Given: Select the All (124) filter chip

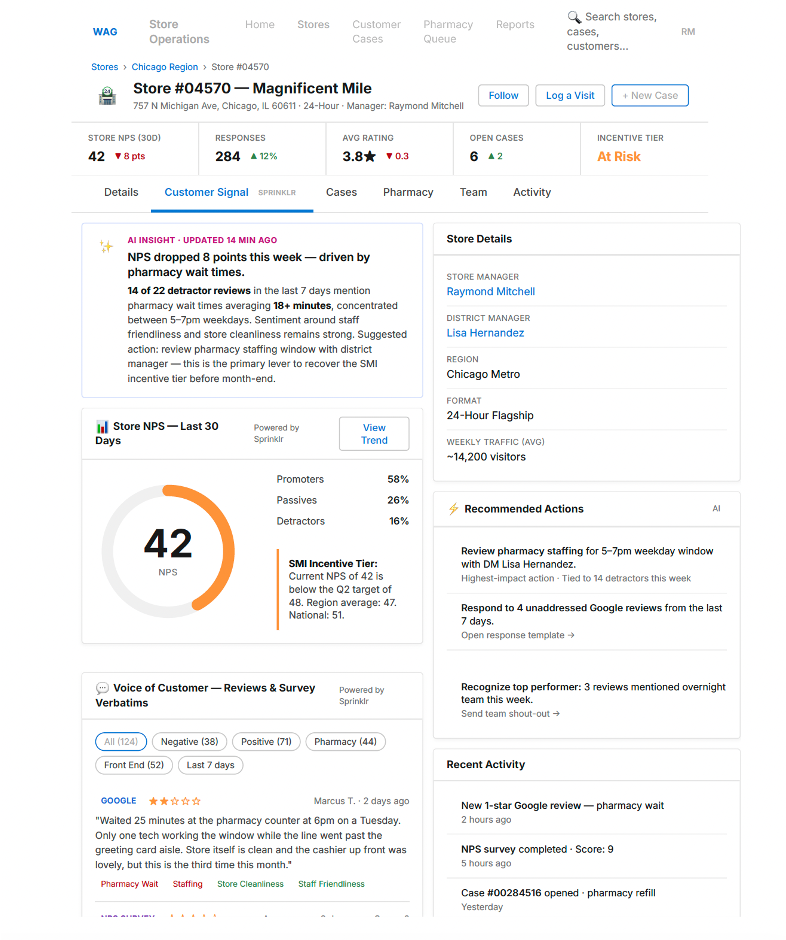Looking at the screenshot, I should 121,742.
